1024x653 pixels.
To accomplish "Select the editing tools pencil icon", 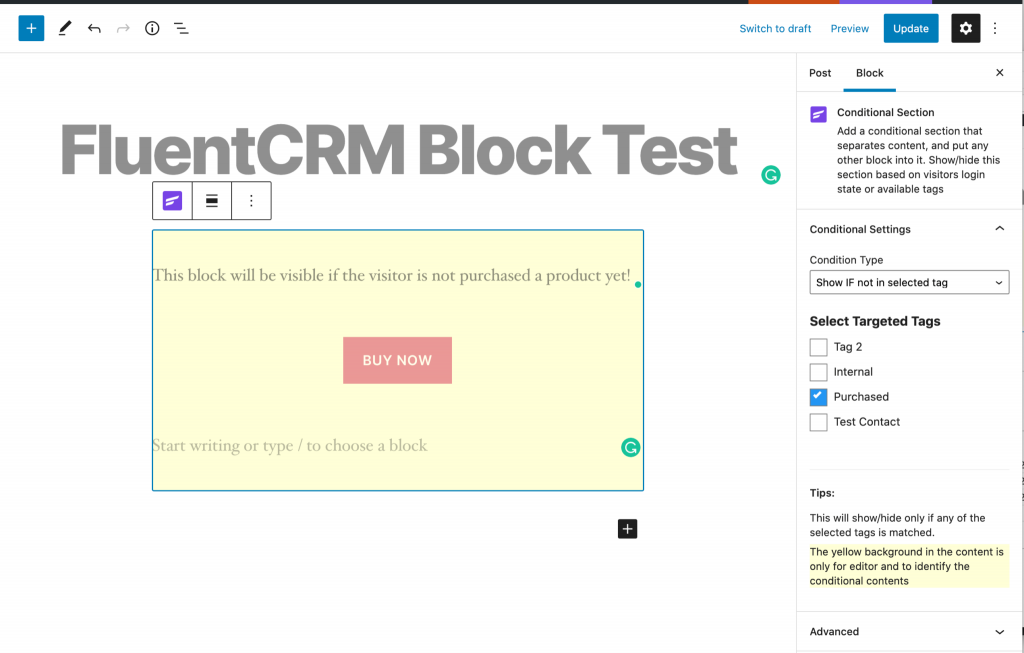I will [x=64, y=28].
